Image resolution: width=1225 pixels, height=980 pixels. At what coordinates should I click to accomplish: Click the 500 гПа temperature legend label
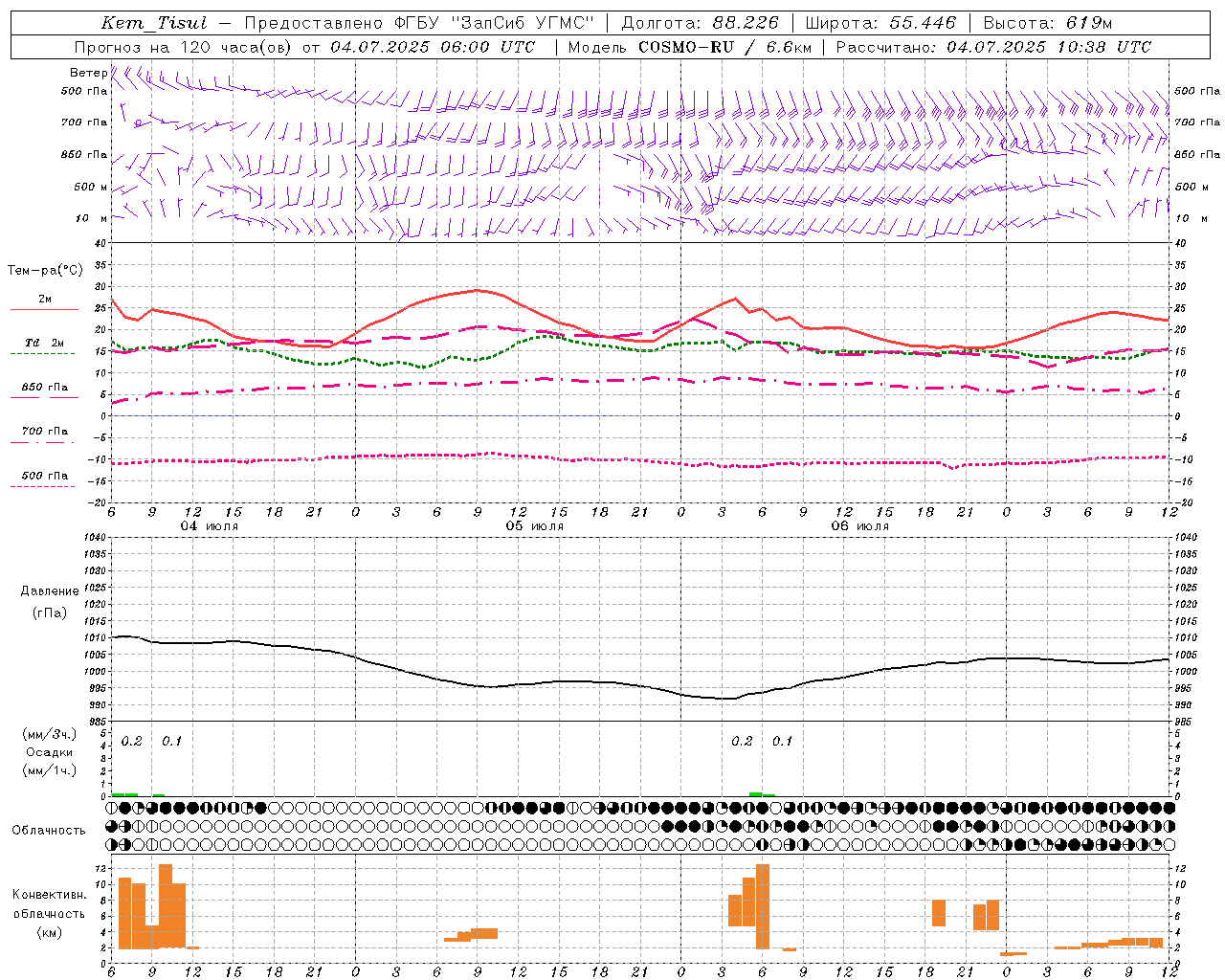pos(45,476)
